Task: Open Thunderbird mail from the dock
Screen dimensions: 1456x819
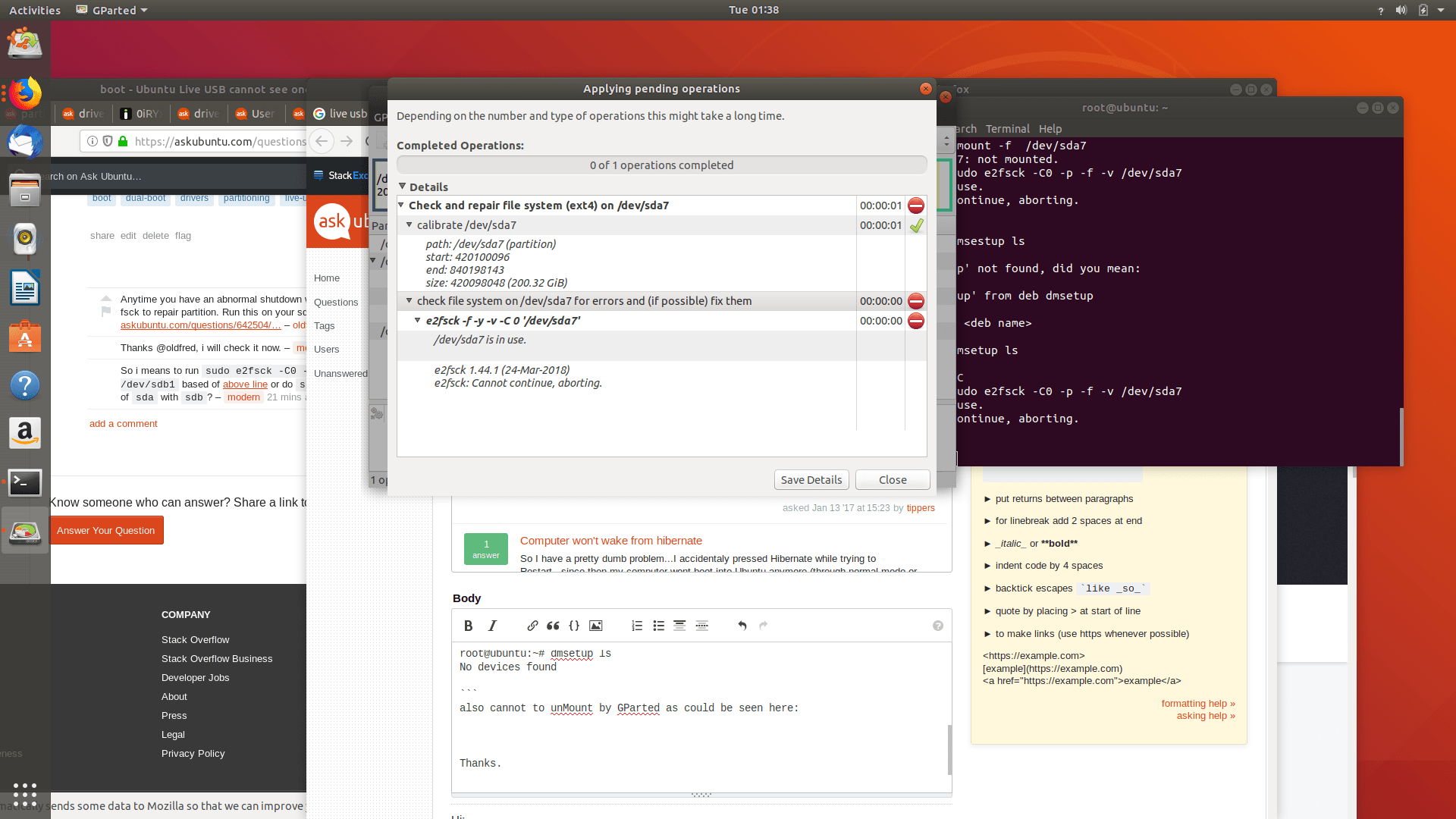Action: [25, 142]
